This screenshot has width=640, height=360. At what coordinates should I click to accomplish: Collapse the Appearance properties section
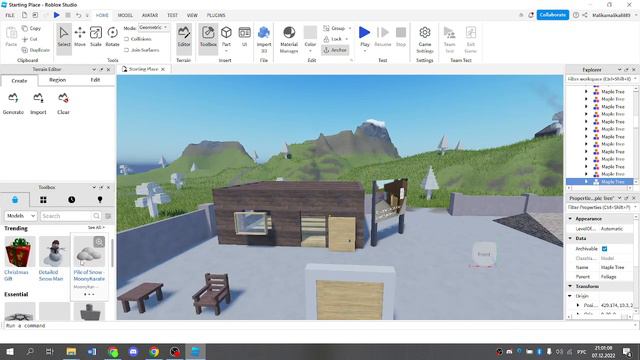coord(570,219)
